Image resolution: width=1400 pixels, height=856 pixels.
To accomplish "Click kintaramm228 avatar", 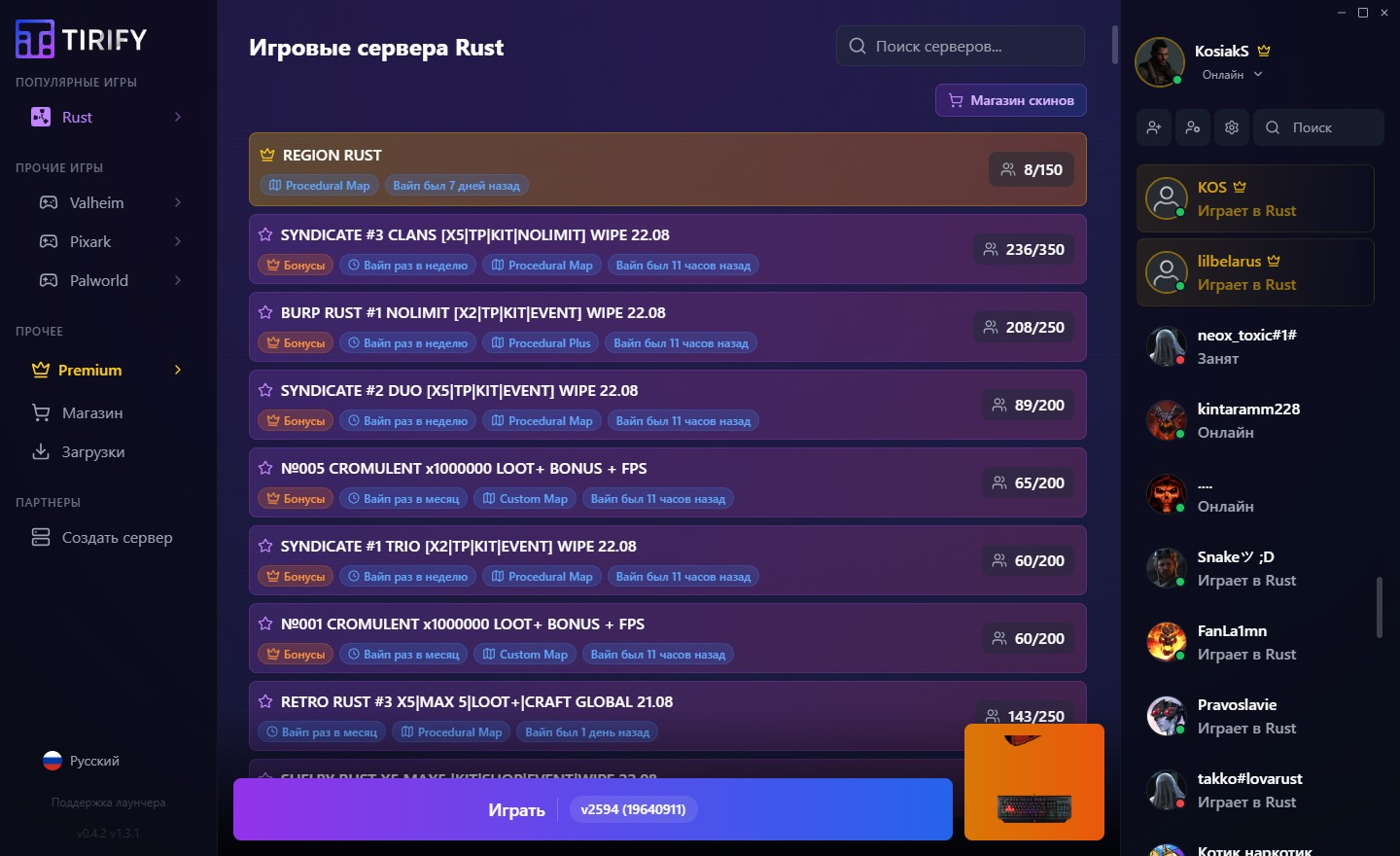I will [1167, 420].
